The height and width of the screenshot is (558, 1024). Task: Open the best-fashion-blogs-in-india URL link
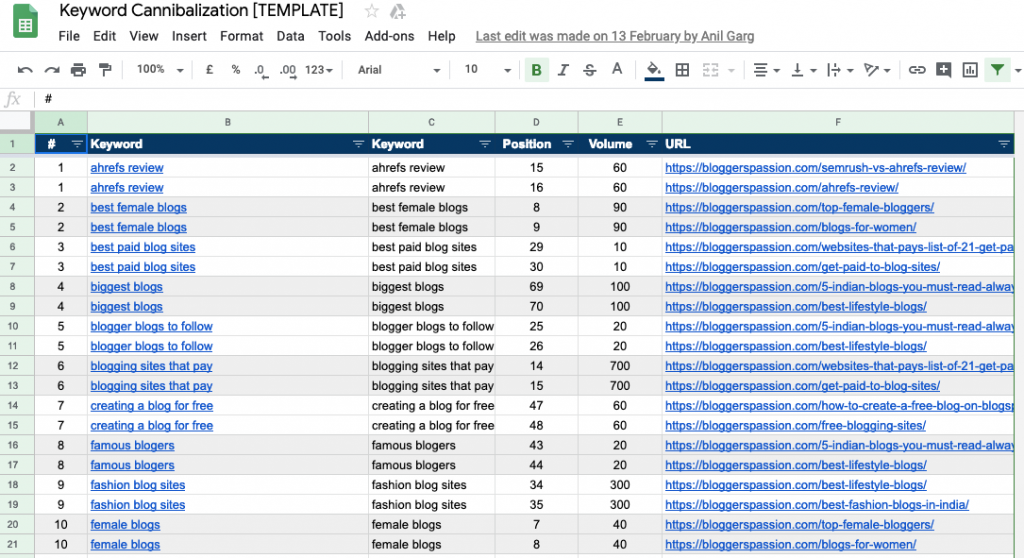[x=816, y=505]
